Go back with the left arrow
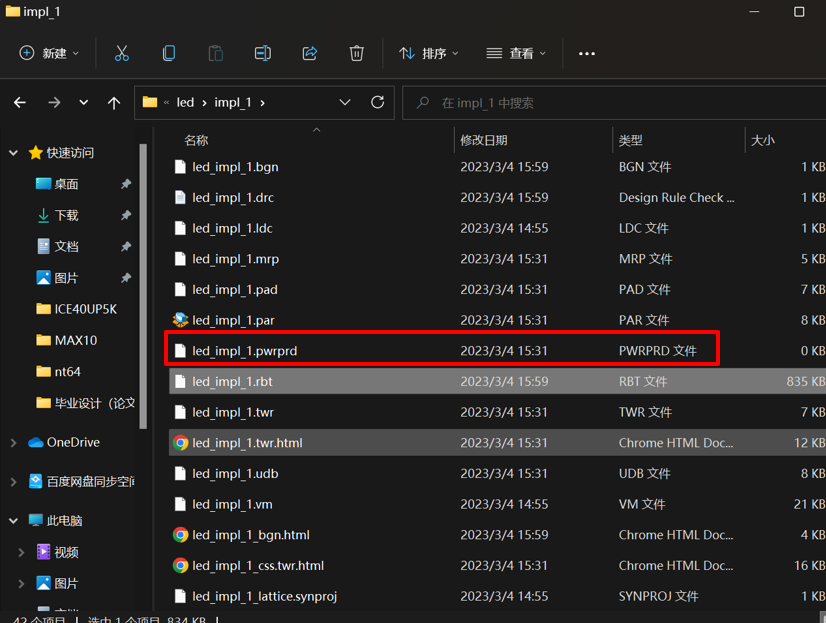Screen dimensions: 826x623 20,102
